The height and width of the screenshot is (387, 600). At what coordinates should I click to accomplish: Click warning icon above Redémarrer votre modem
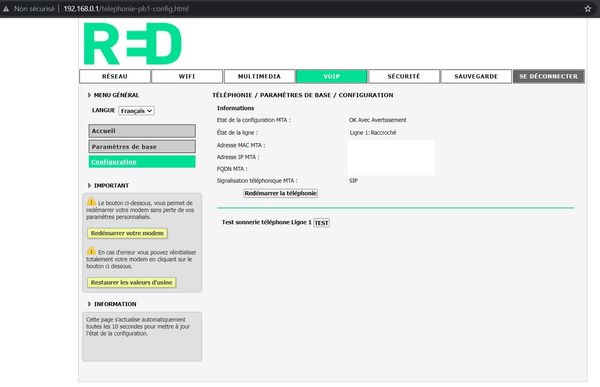[x=91, y=201]
